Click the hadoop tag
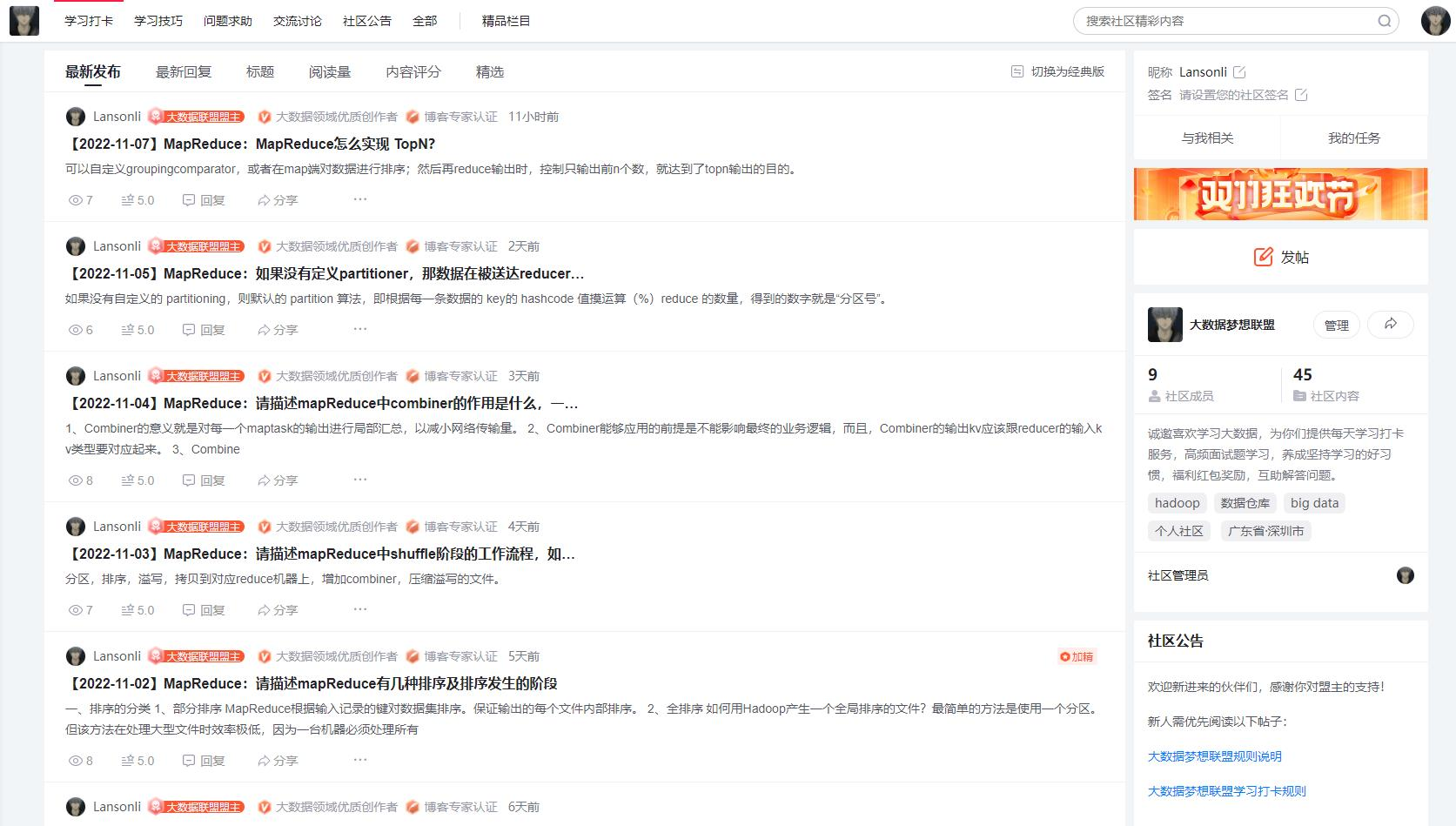This screenshot has width=1456, height=826. coord(1178,503)
